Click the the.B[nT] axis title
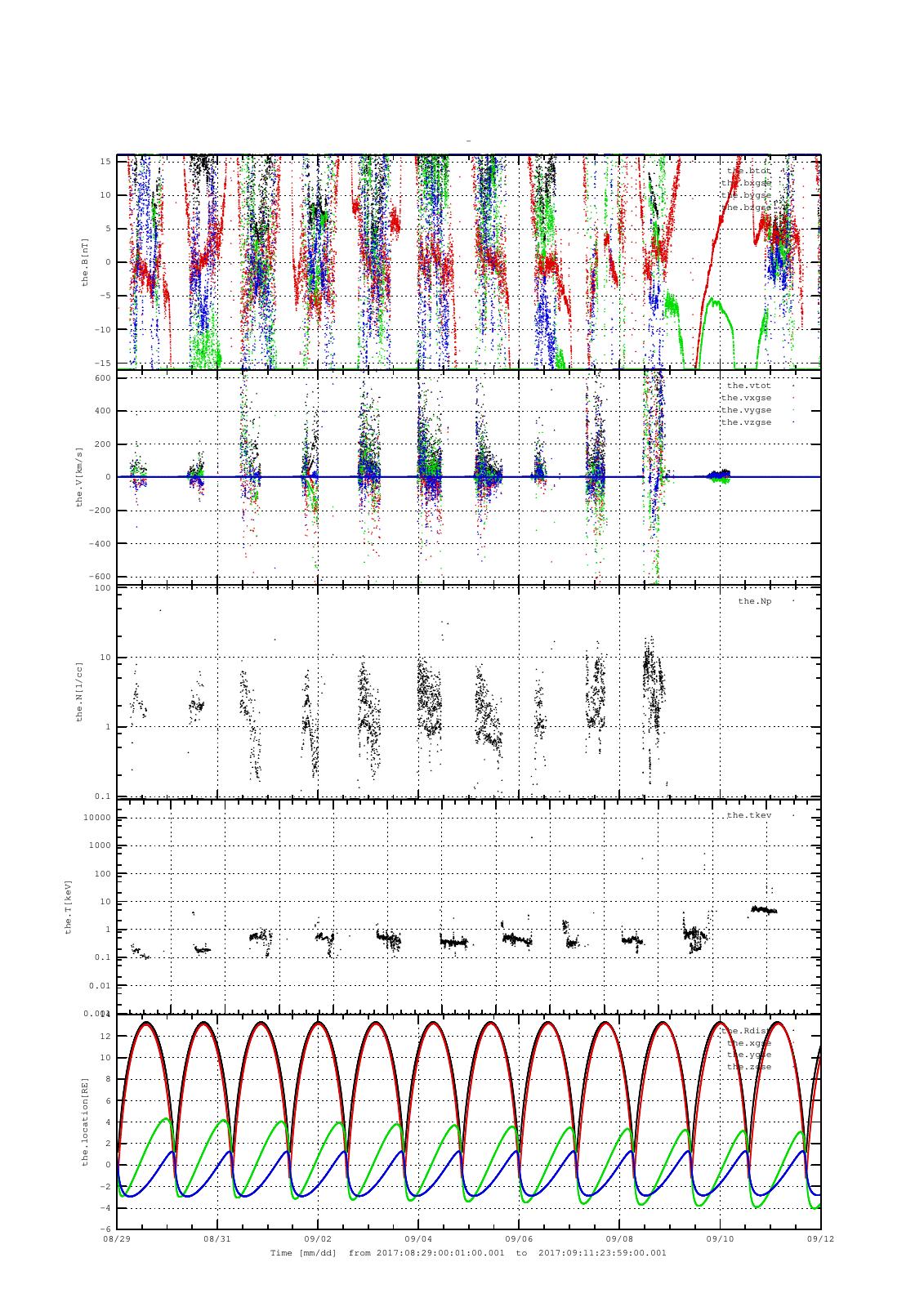924x1307 pixels. [85, 262]
